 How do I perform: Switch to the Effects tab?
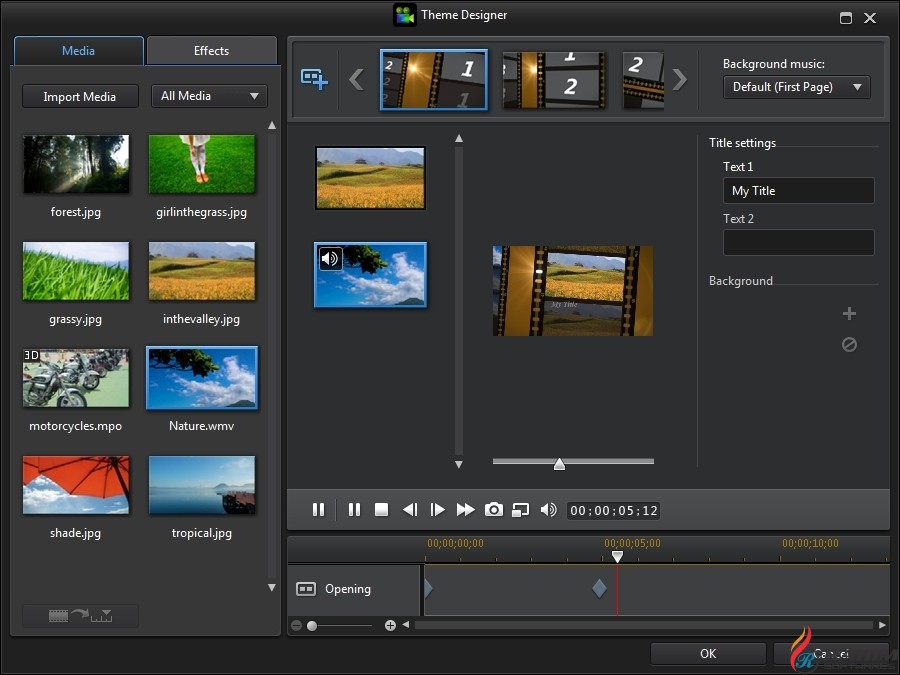click(211, 51)
